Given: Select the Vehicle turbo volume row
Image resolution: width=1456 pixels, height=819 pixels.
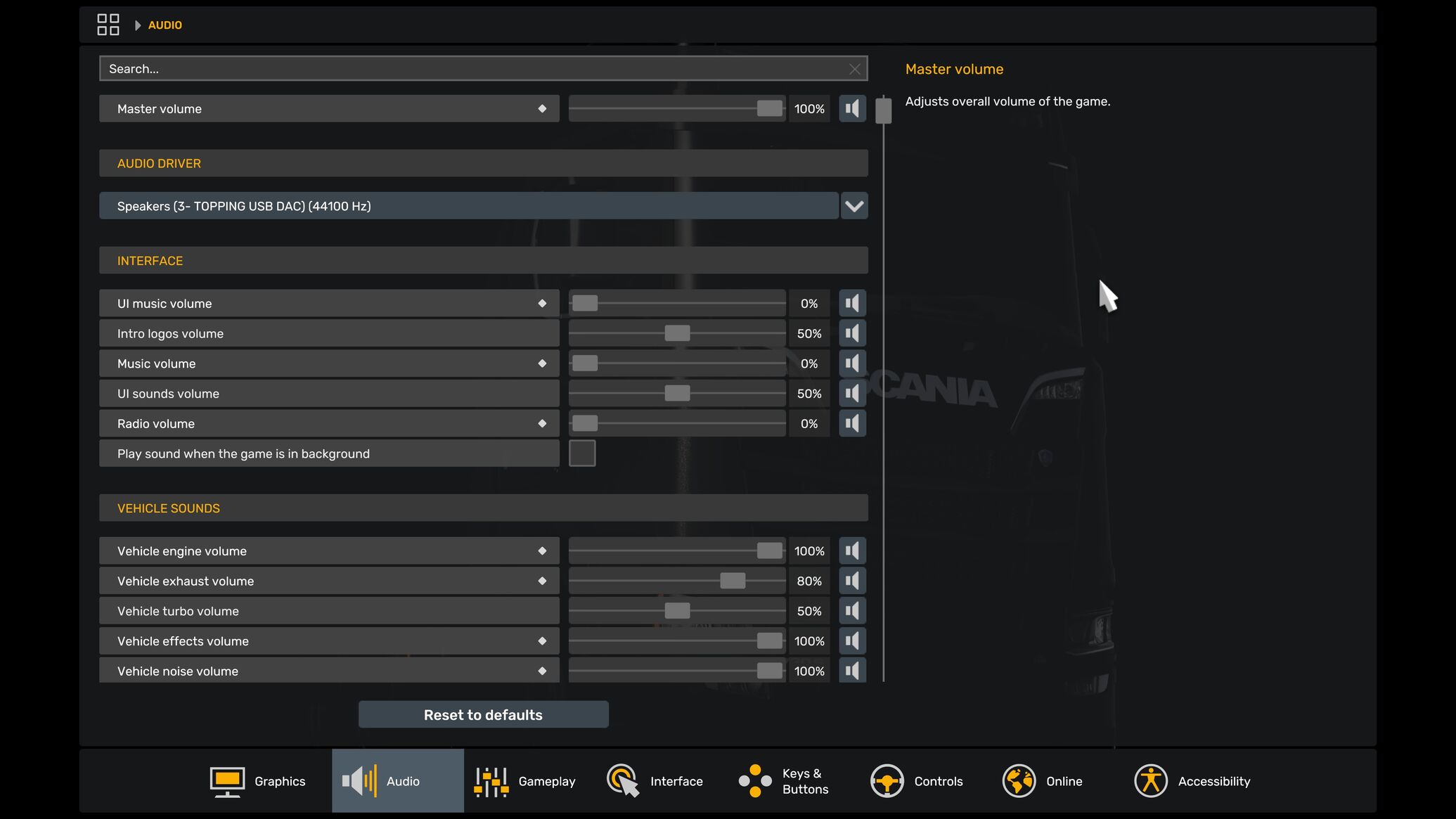Looking at the screenshot, I should pyautogui.click(x=329, y=611).
